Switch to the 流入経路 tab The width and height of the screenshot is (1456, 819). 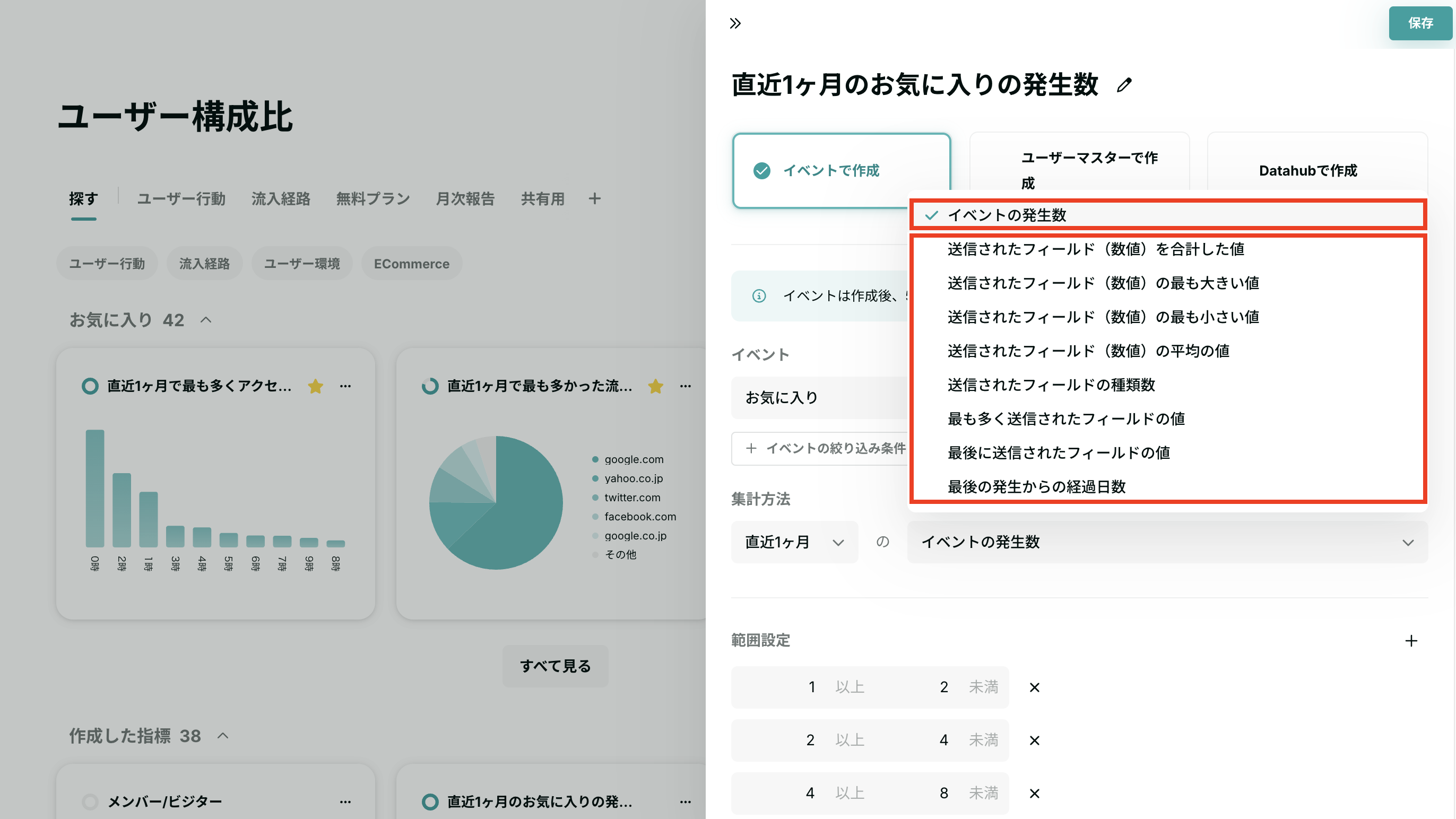click(x=281, y=199)
